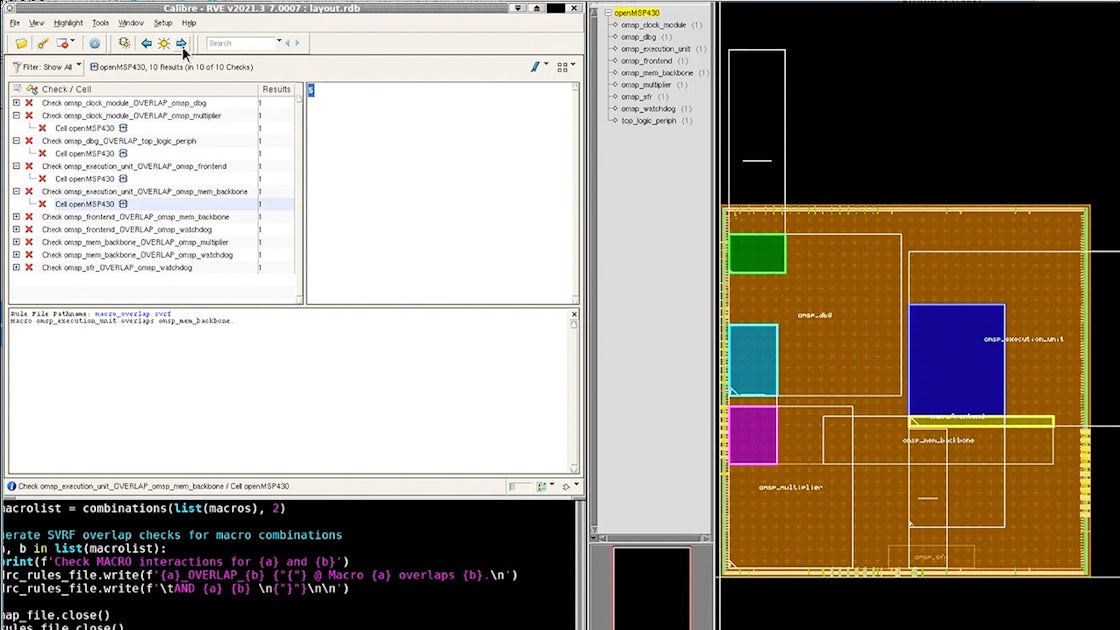Click the highlight marker icon in toolbar
The image size is (1120, 630).
(42, 43)
